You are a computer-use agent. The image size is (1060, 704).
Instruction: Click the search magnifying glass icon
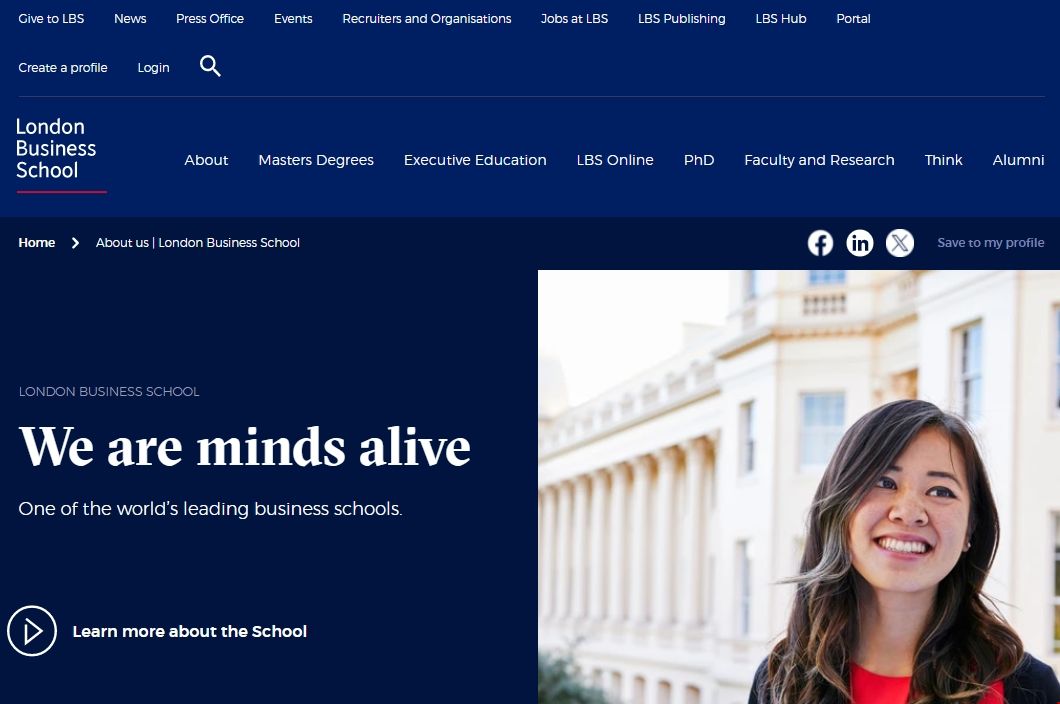(x=210, y=67)
